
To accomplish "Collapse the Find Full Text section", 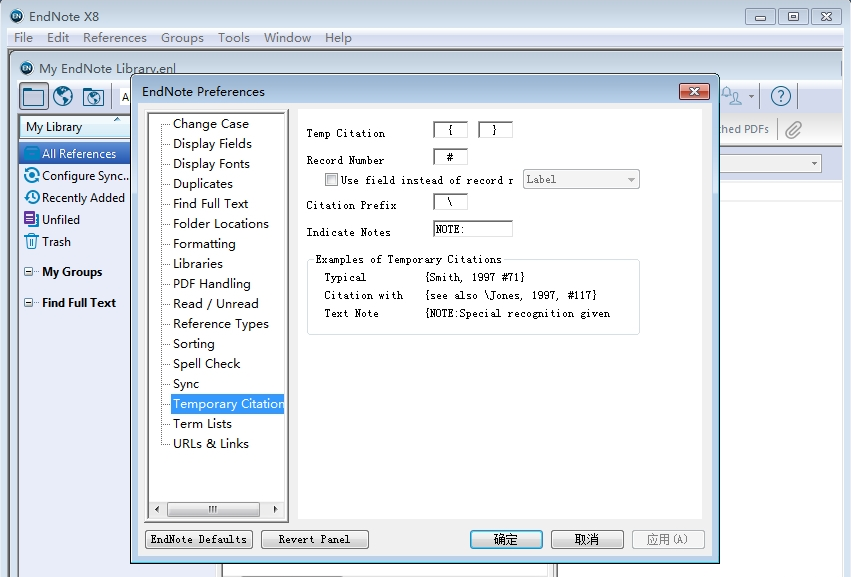I will click(x=29, y=302).
